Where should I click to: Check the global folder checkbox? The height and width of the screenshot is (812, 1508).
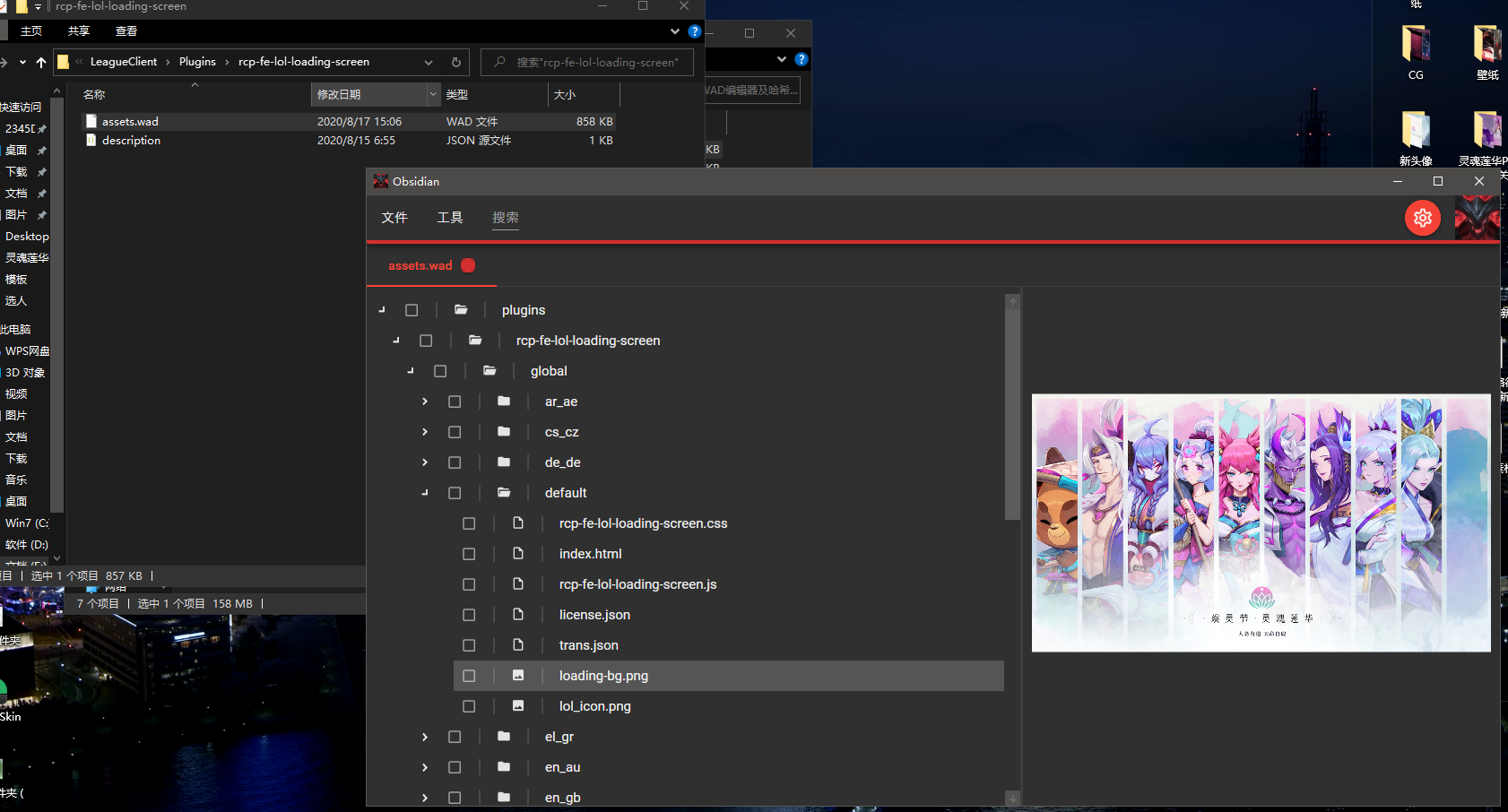[440, 371]
